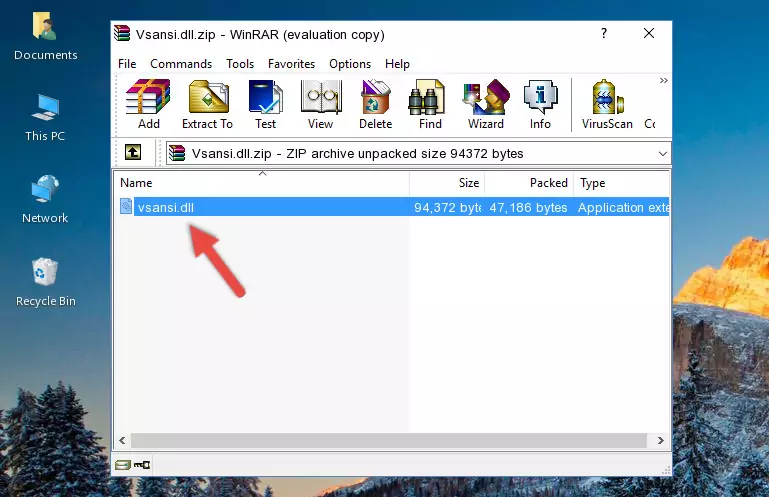The image size is (769, 497).
Task: Select the This PC desktop icon
Action: [45, 118]
